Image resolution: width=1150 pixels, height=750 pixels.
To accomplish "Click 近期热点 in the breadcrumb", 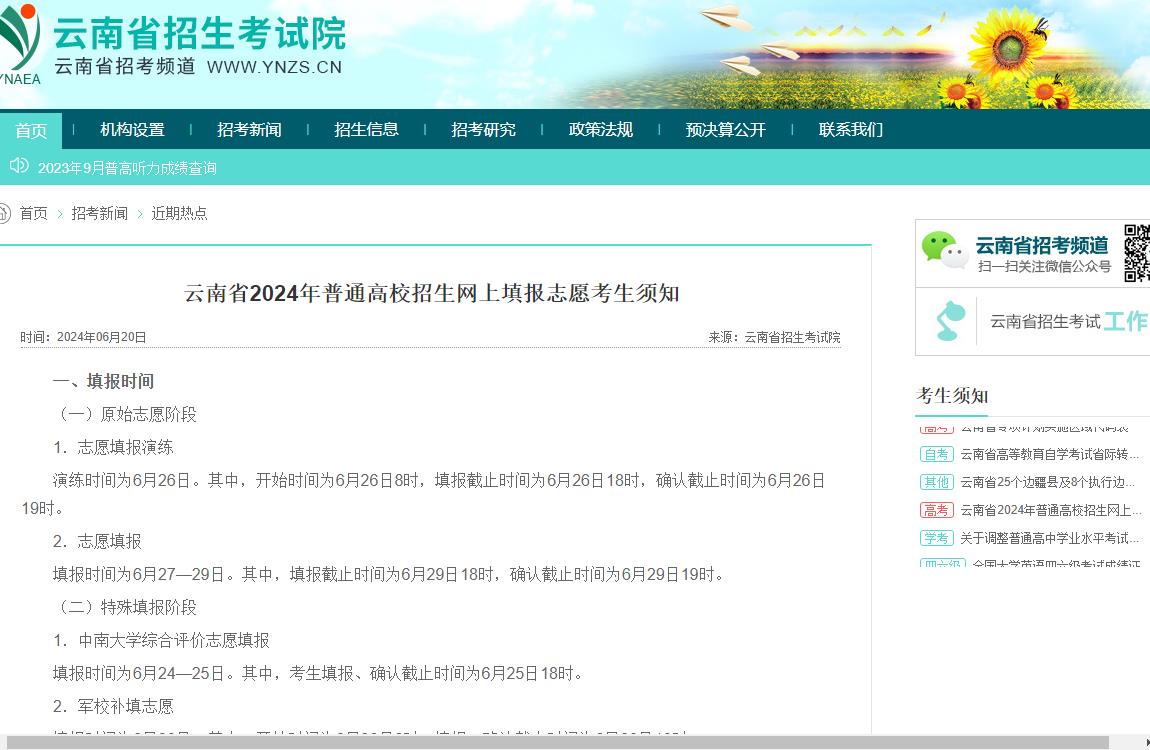I will [x=179, y=213].
